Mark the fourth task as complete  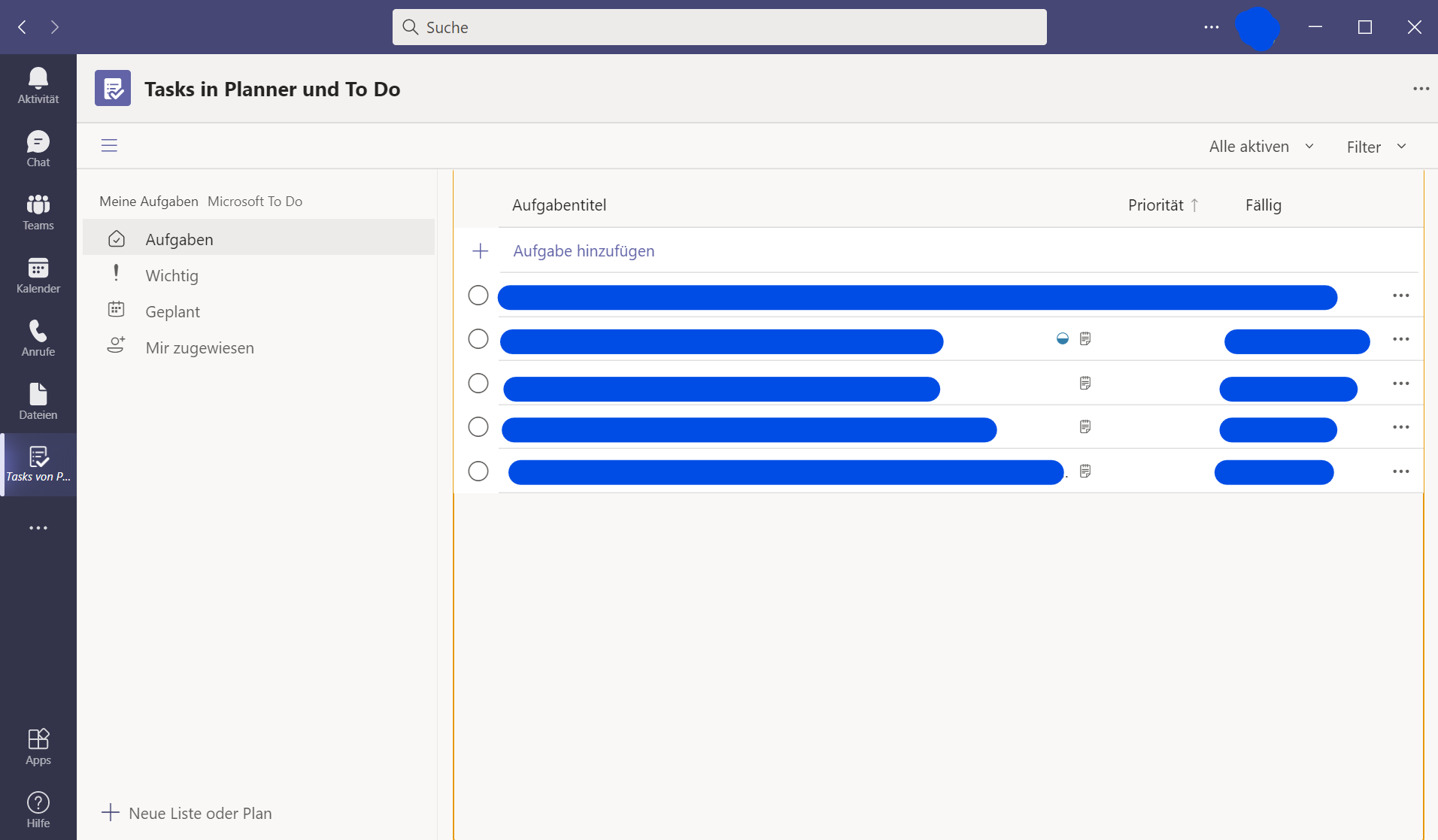point(478,427)
